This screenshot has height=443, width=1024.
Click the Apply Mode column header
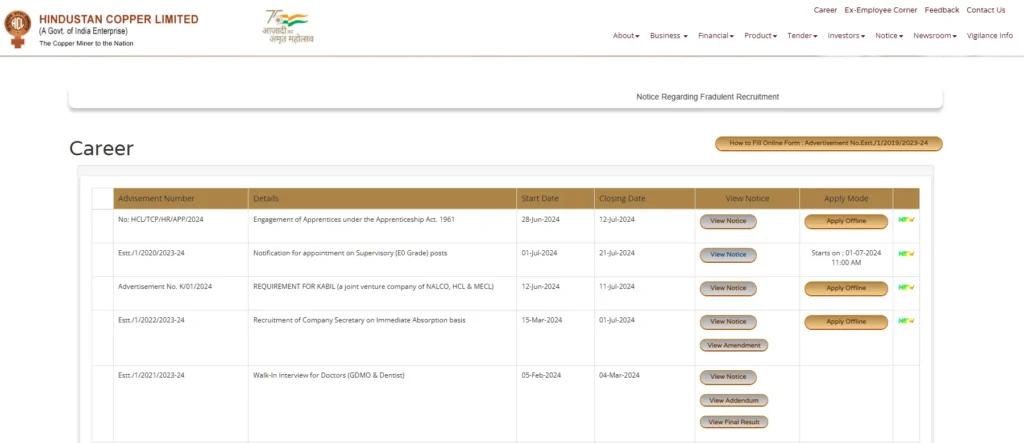846,199
